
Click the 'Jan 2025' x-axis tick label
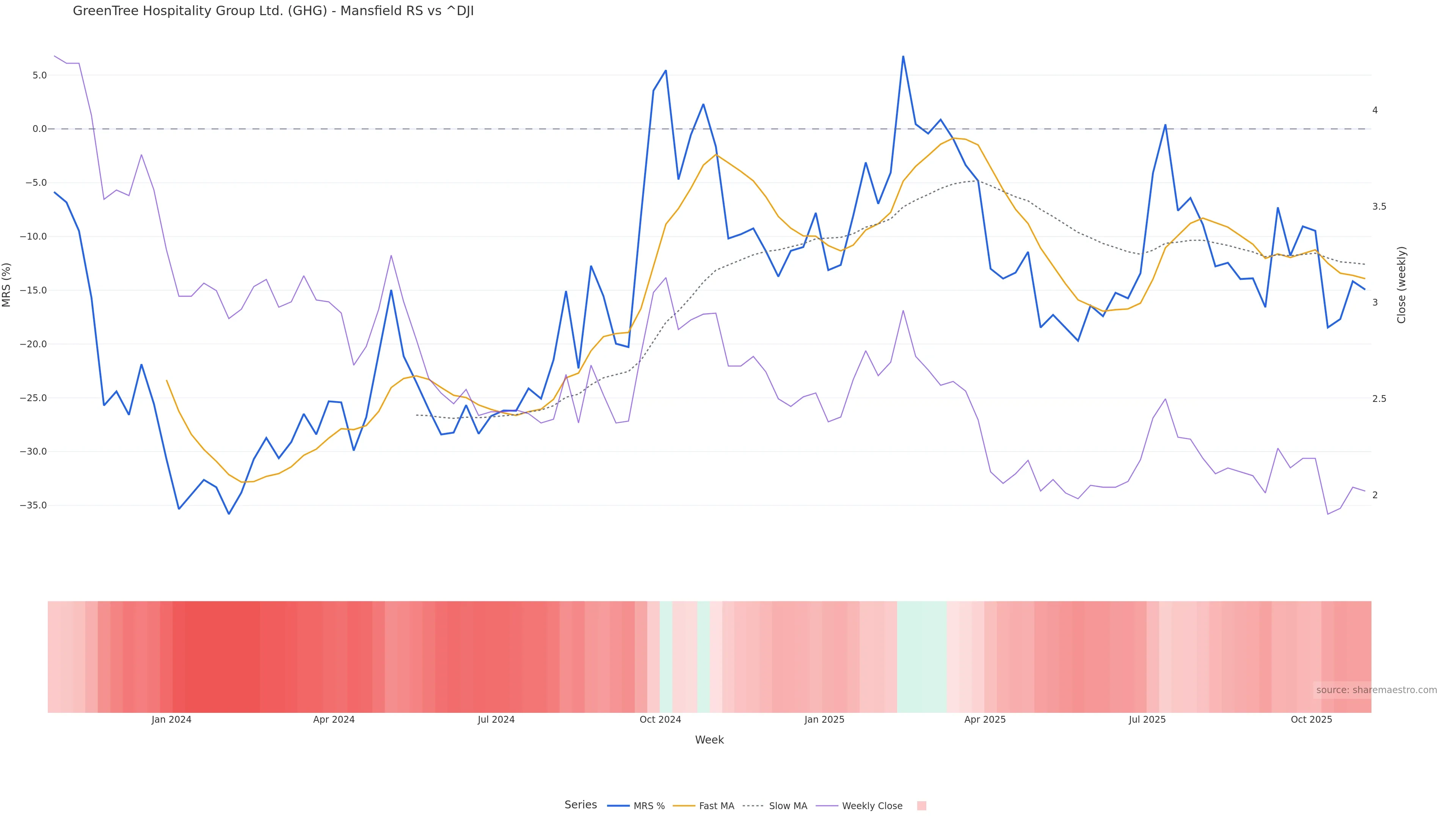pyautogui.click(x=824, y=720)
